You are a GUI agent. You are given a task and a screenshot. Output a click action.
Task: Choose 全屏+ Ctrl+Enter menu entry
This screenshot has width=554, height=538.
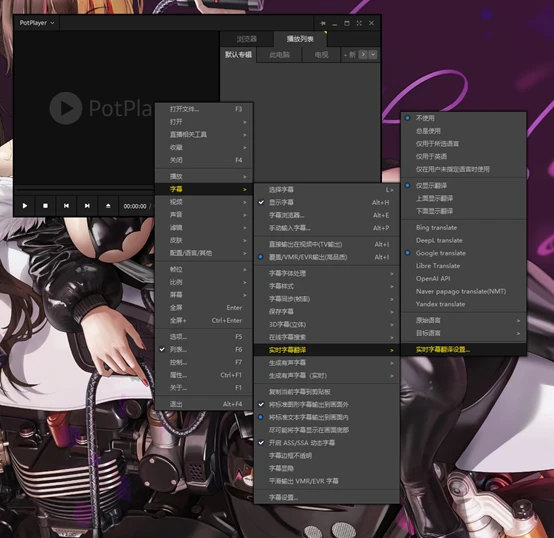click(x=204, y=320)
